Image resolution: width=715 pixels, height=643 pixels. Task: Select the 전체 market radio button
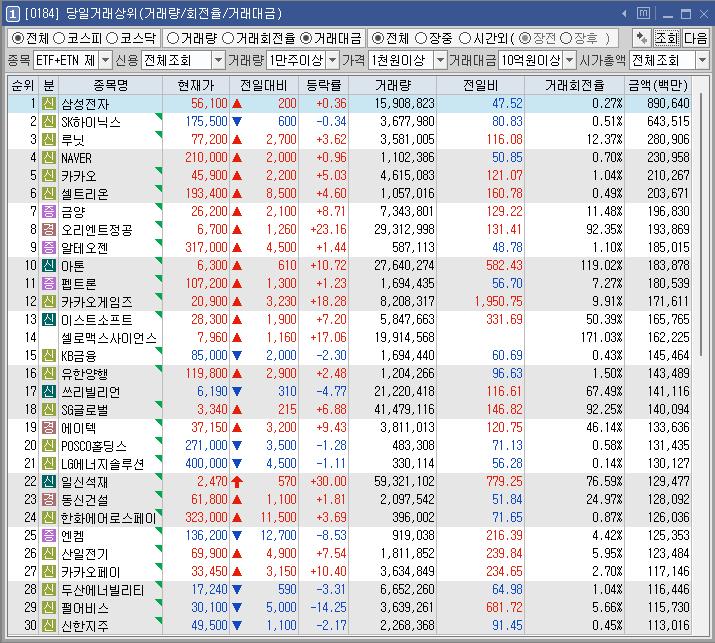(18, 38)
